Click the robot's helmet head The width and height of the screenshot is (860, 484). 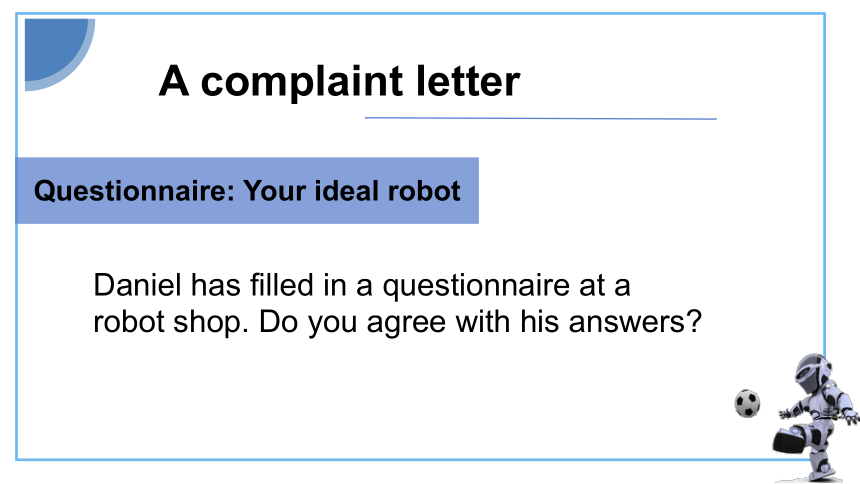(x=812, y=372)
